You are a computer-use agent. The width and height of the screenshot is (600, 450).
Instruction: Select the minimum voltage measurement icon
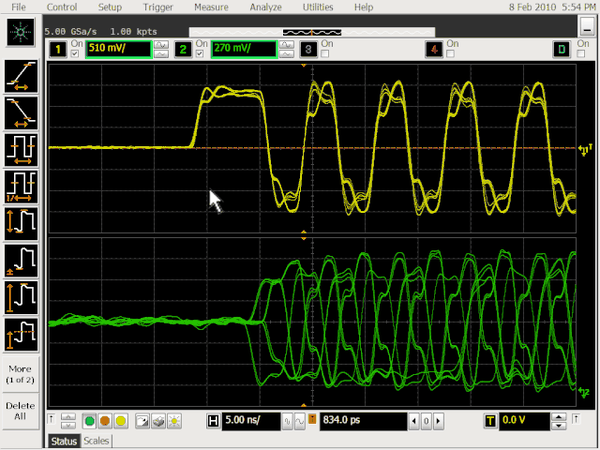(x=21, y=261)
